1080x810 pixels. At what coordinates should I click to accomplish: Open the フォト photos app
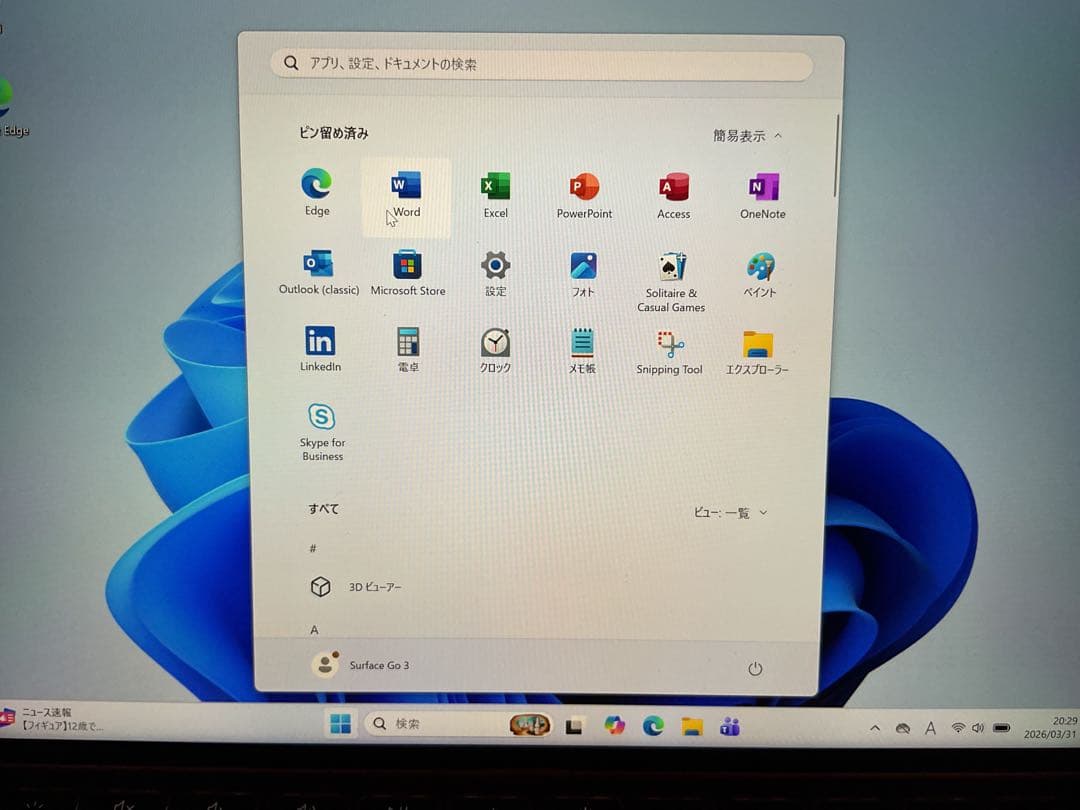(x=583, y=275)
